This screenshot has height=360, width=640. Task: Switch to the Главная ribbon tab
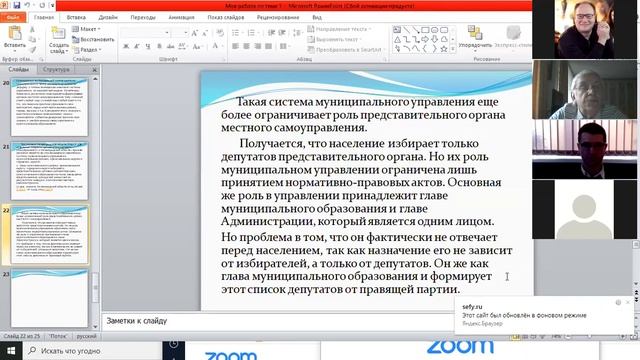click(44, 17)
